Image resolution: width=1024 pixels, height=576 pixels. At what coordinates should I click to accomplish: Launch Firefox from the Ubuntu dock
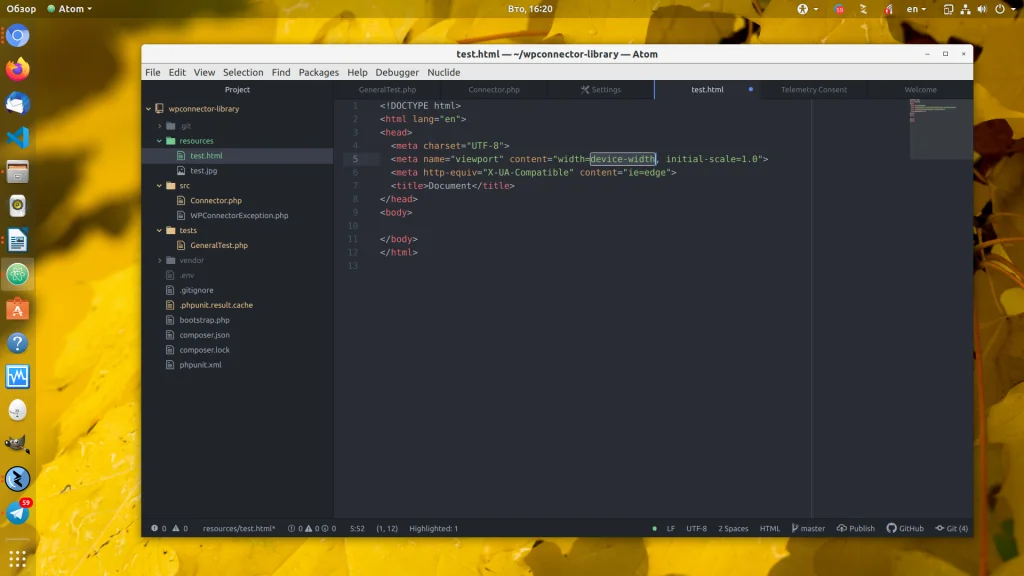coord(17,70)
